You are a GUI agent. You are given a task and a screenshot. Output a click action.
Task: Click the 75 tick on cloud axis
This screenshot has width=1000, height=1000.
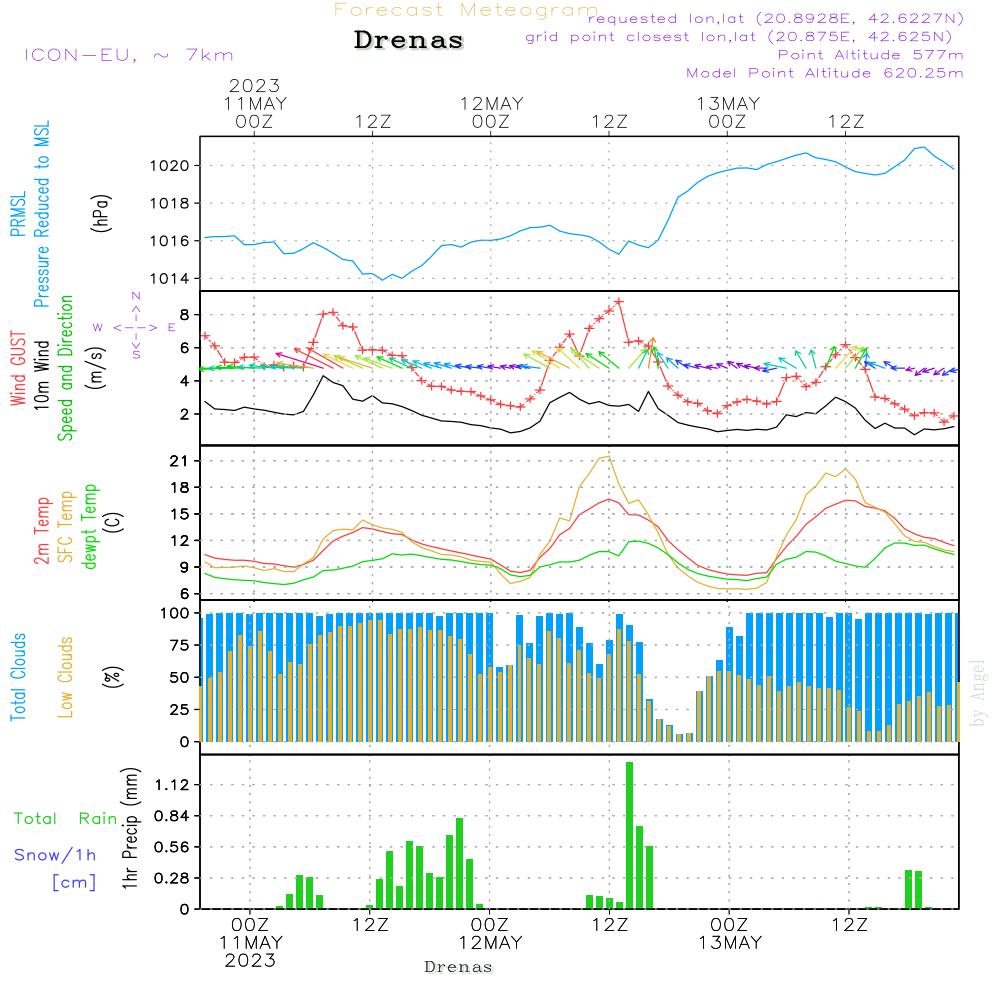point(179,645)
